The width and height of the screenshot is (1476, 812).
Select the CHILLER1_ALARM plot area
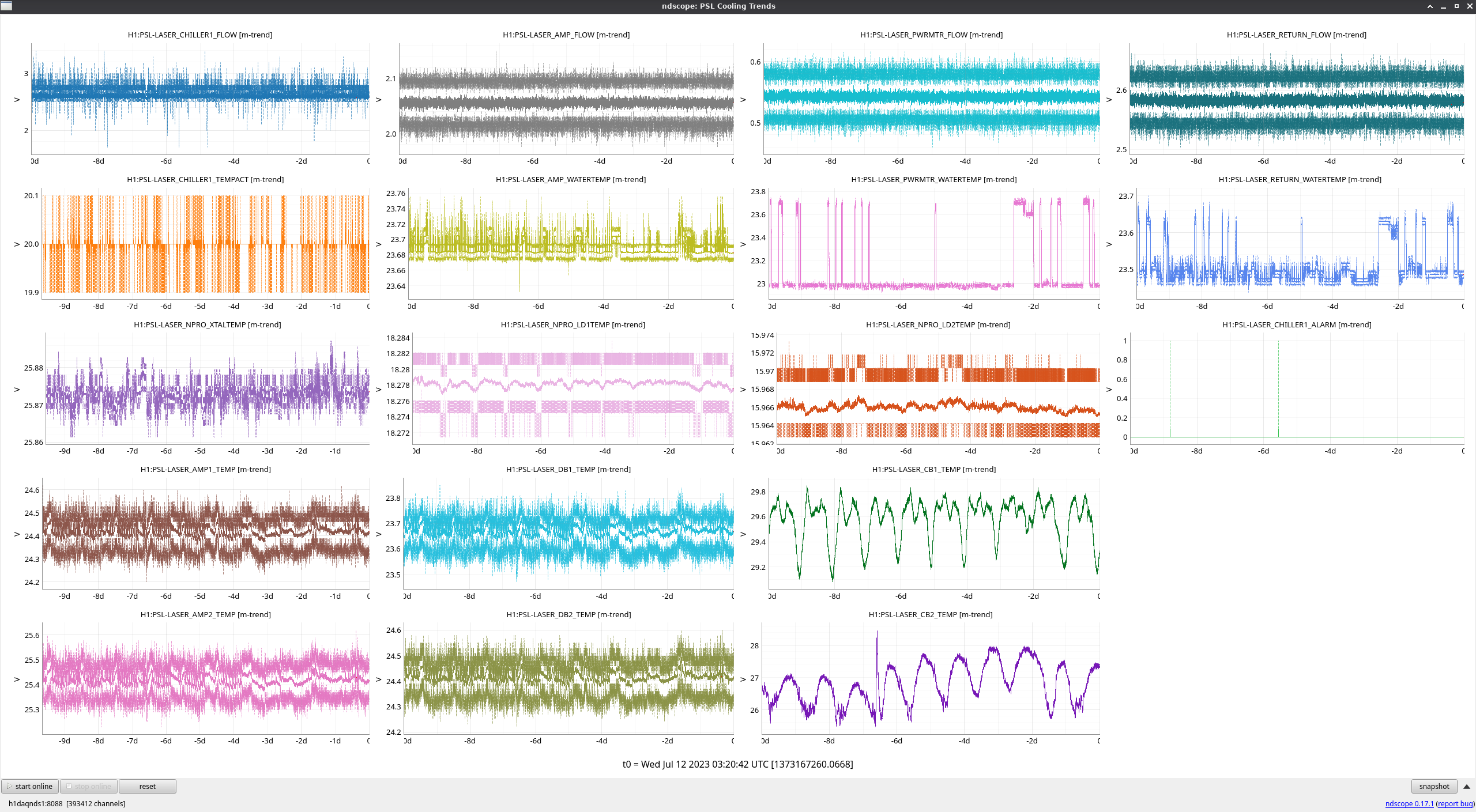1297,389
